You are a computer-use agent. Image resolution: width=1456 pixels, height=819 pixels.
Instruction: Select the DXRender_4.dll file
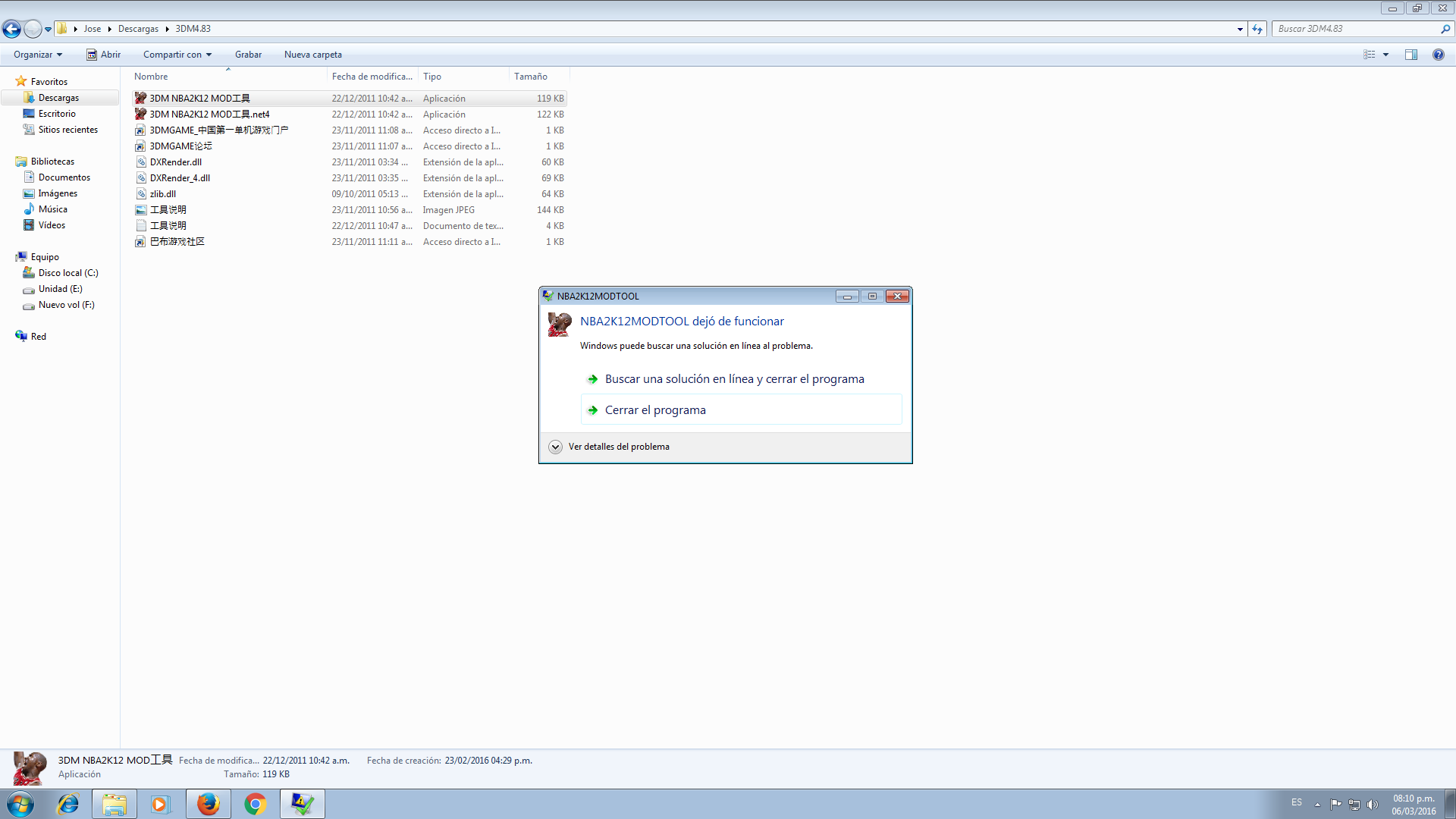pos(350,178)
